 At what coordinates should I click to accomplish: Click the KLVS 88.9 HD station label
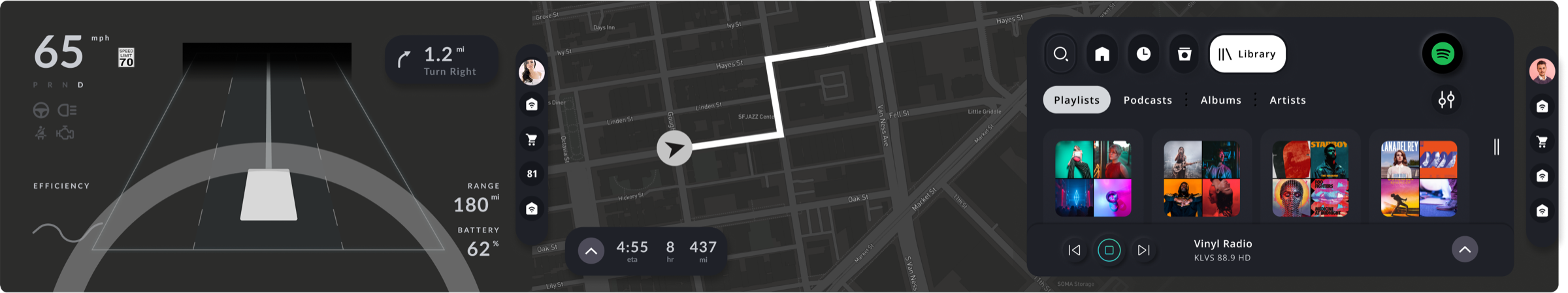[1222, 258]
